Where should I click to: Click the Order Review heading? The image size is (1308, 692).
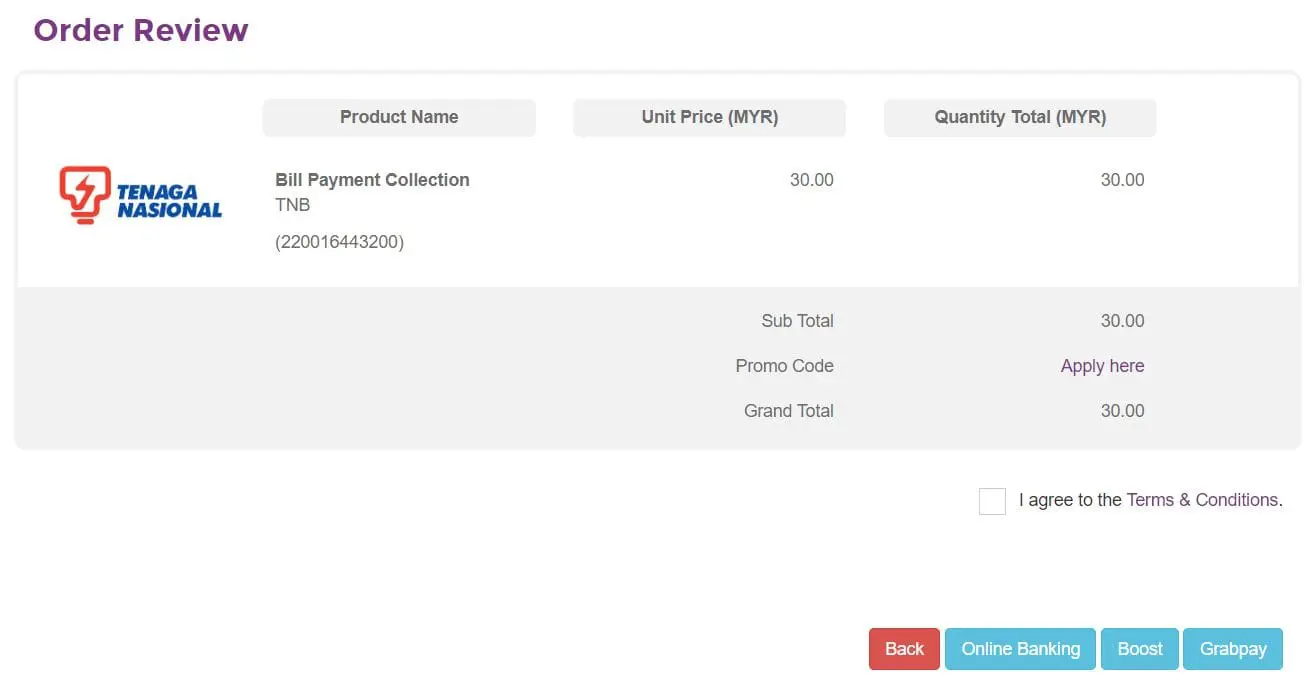[x=141, y=30]
